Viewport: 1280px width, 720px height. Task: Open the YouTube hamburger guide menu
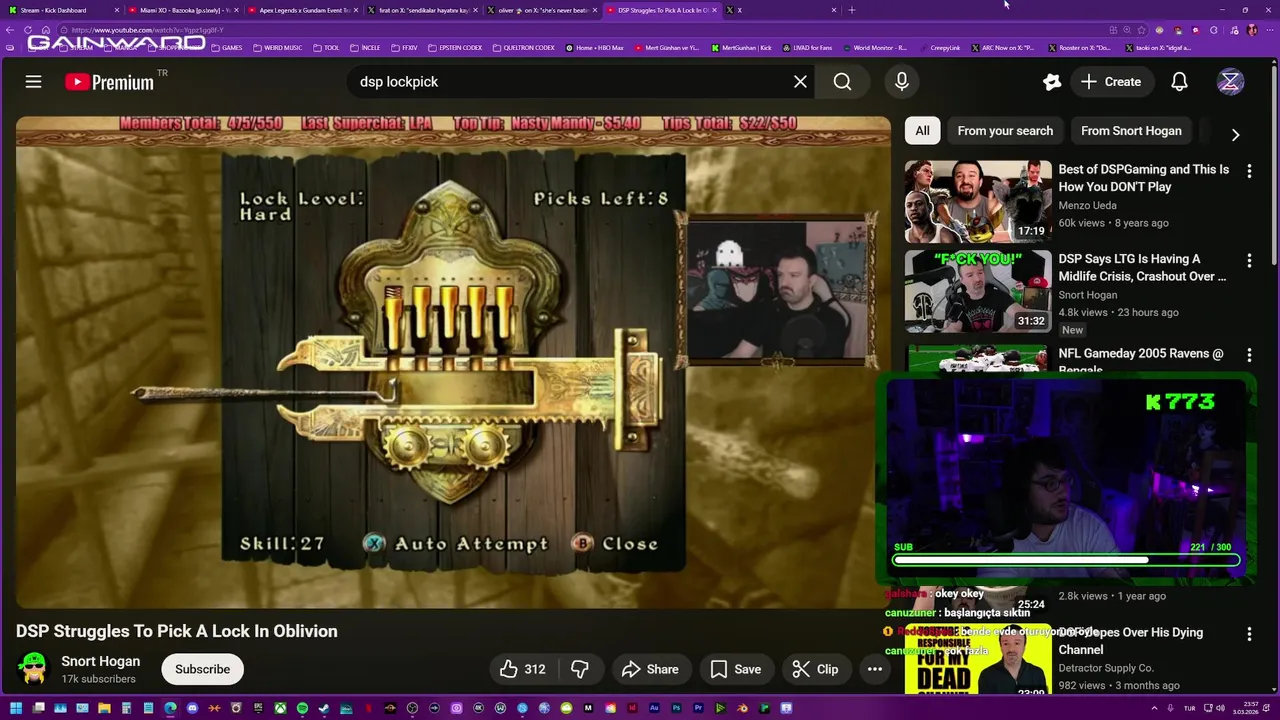pyautogui.click(x=33, y=82)
